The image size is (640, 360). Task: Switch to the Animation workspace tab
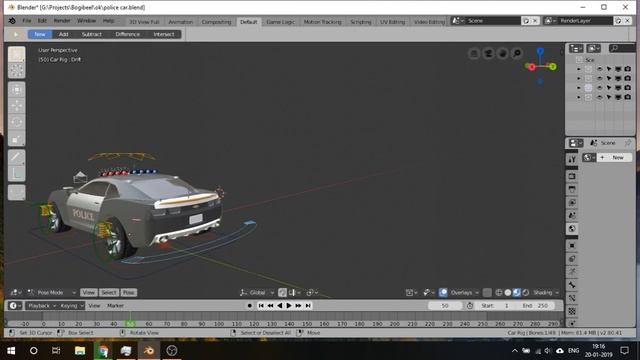point(180,22)
